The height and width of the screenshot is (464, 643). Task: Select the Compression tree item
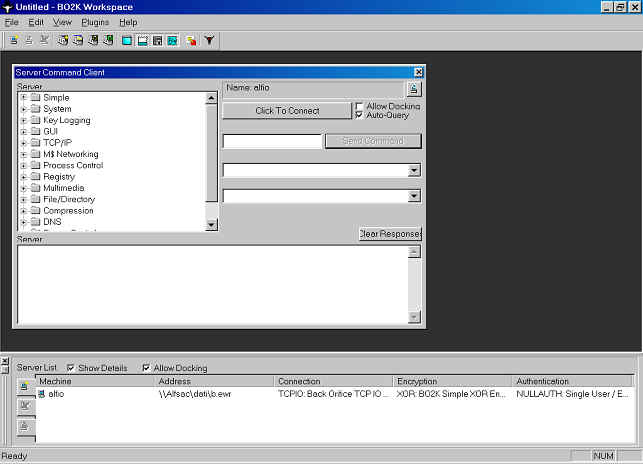(68, 210)
